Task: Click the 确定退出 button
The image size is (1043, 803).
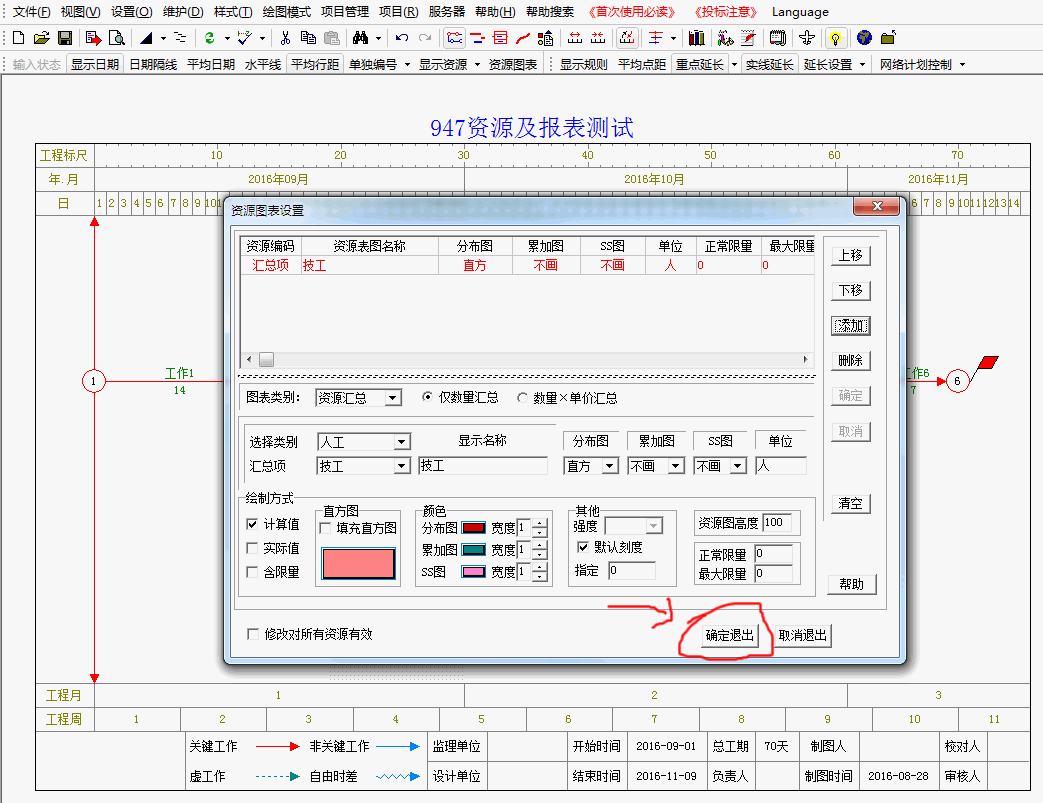Action: (730, 635)
